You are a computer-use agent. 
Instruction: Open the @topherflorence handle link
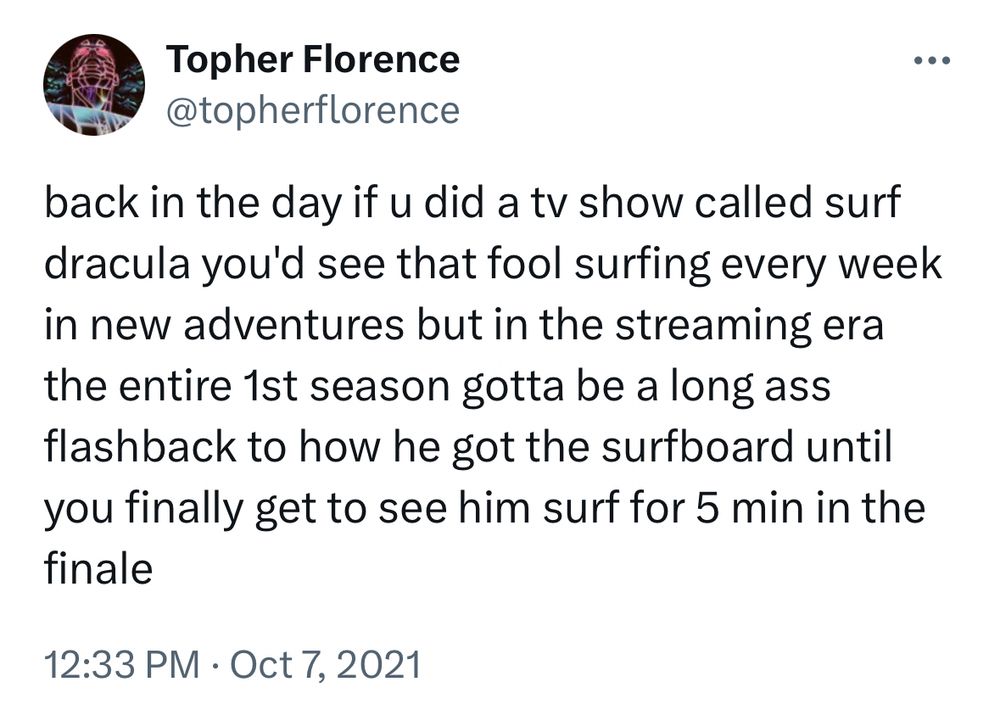click(314, 110)
